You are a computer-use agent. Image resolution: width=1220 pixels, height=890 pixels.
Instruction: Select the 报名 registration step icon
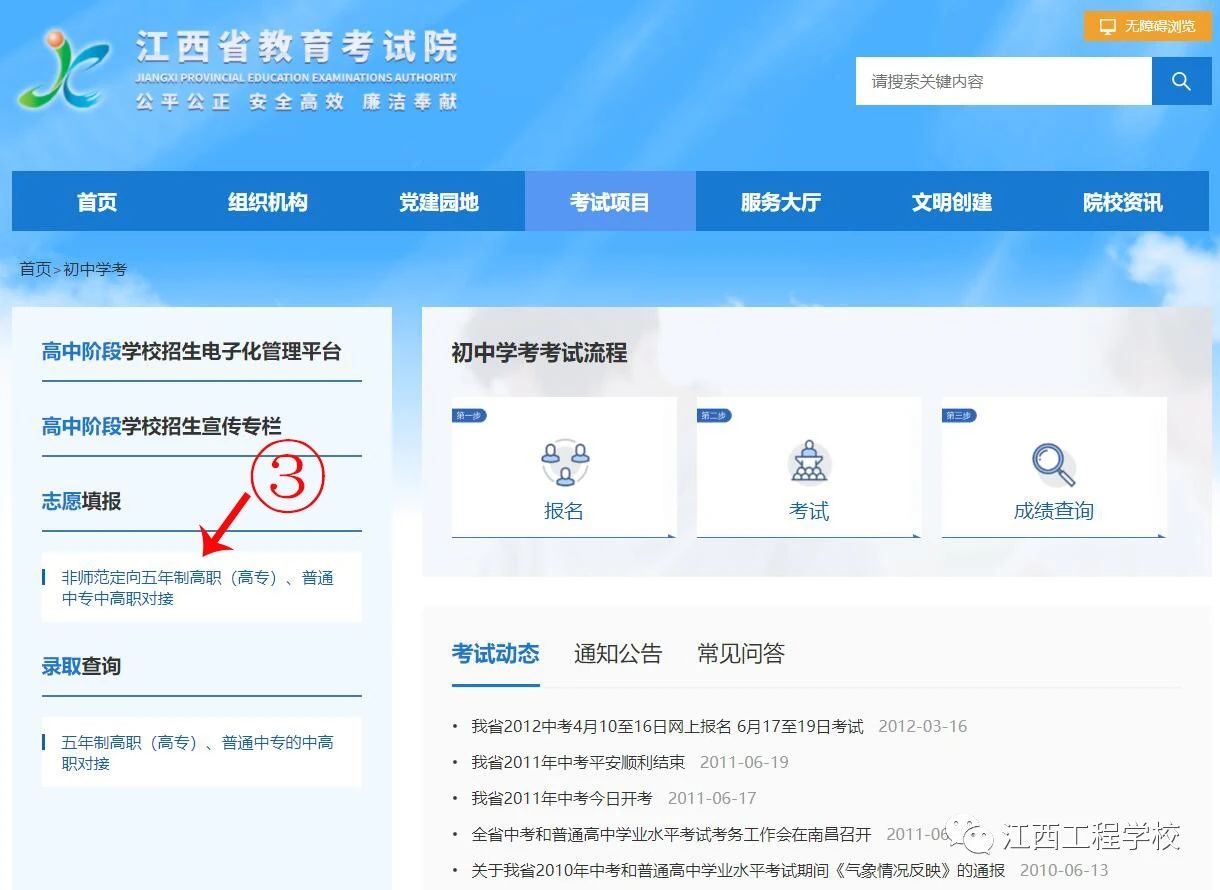coord(564,463)
